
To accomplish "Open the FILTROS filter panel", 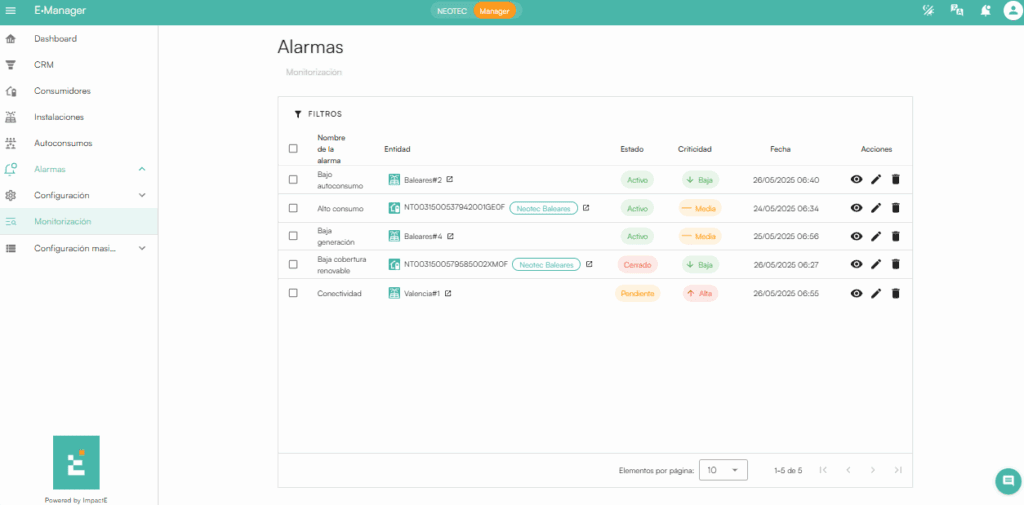I will tap(318, 114).
